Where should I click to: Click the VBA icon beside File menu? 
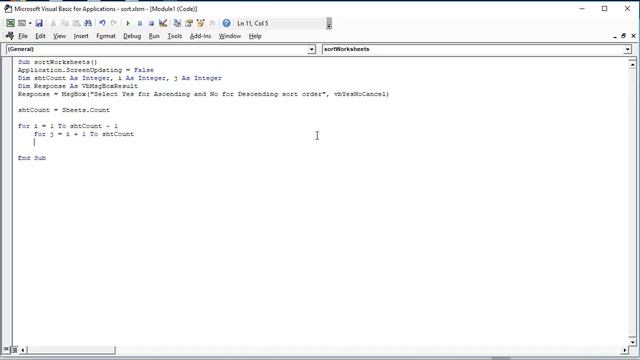click(10, 36)
